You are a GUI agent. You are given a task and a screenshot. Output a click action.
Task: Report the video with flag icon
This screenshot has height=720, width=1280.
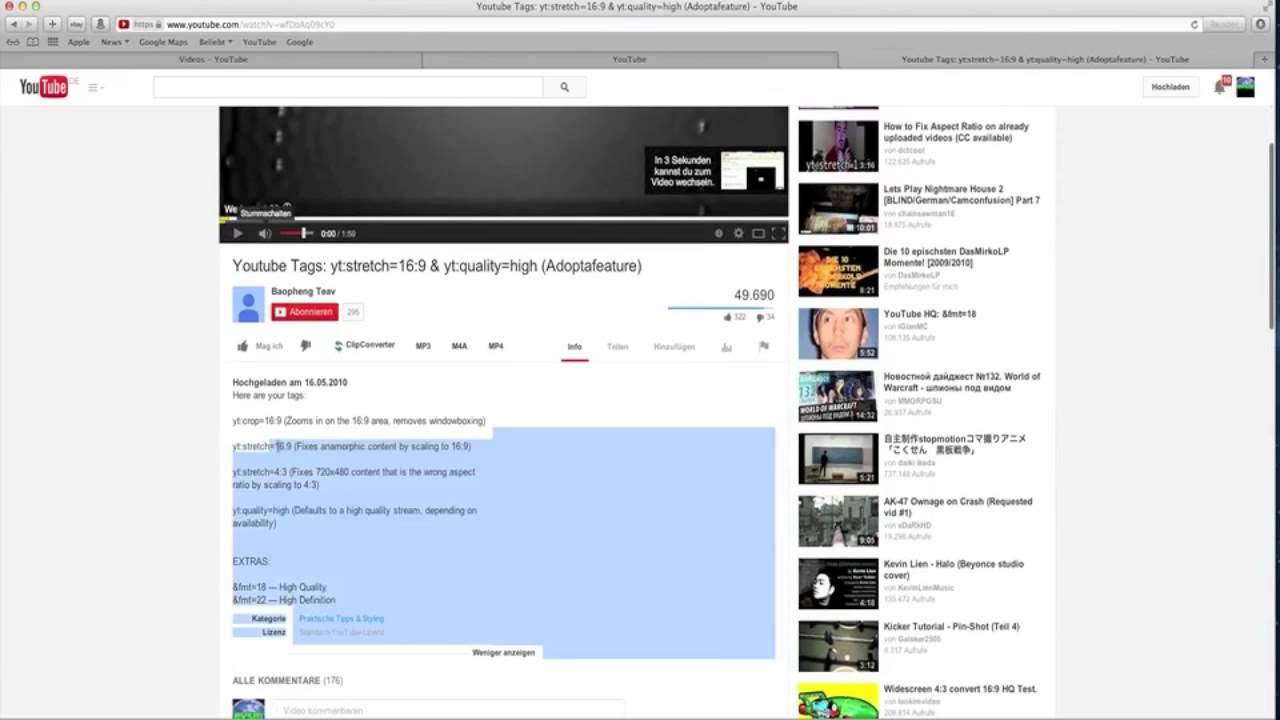[x=763, y=347]
